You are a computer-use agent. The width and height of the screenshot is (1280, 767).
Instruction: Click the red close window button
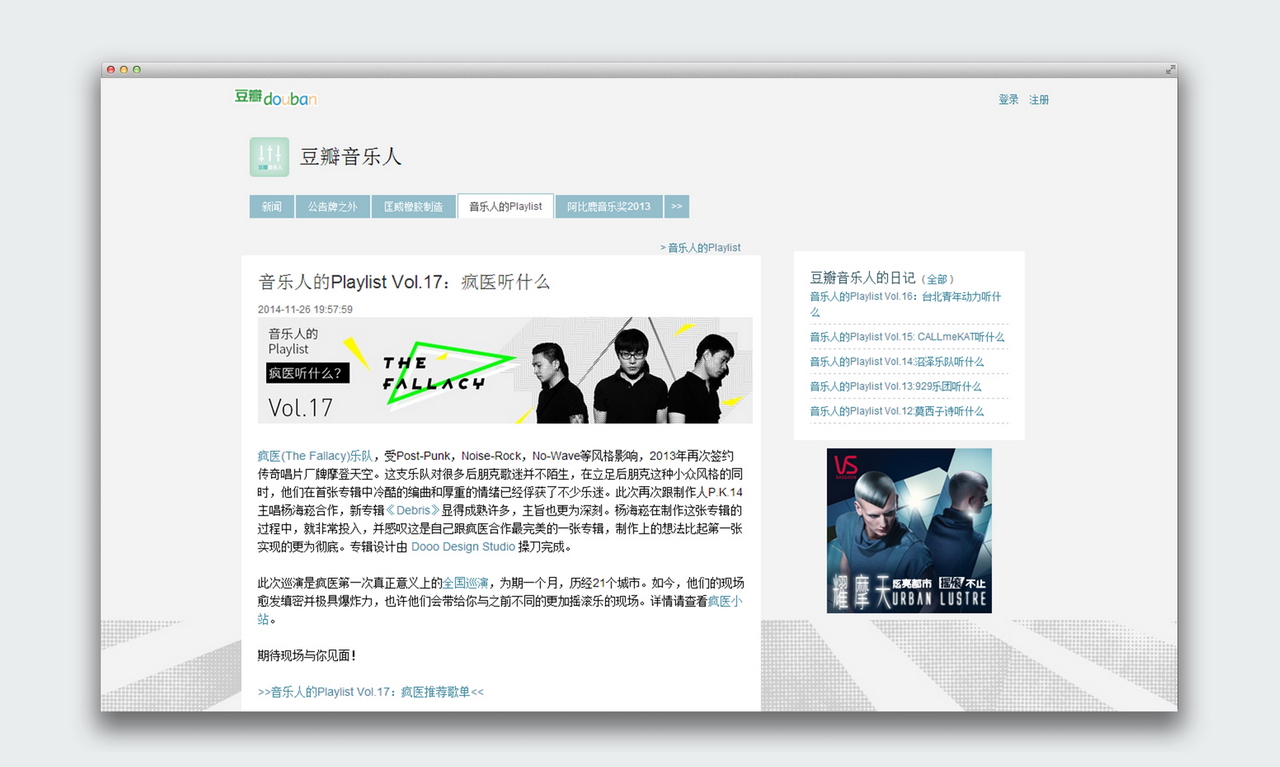coord(111,70)
